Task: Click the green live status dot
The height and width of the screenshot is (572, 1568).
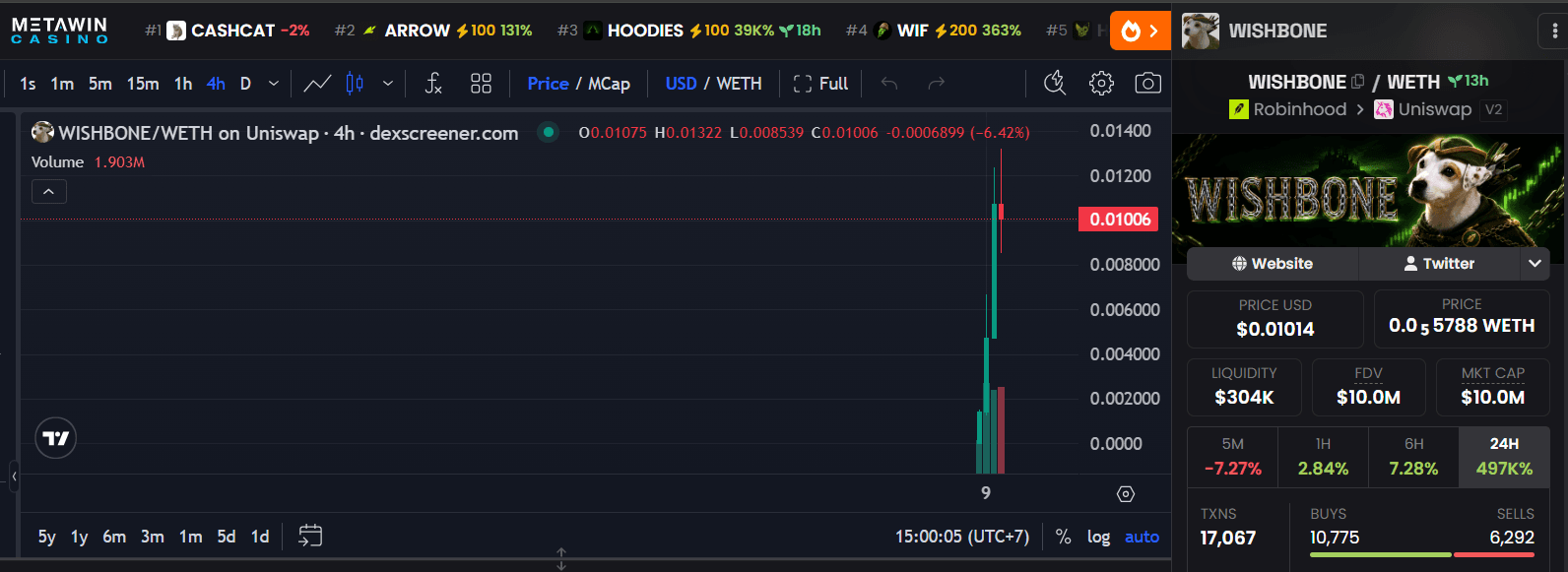Action: point(549,132)
